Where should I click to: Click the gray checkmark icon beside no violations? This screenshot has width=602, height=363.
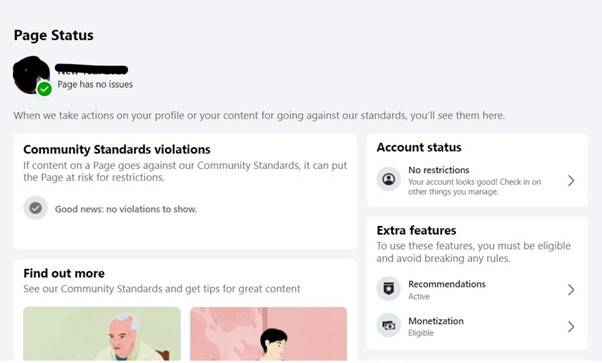pos(35,208)
